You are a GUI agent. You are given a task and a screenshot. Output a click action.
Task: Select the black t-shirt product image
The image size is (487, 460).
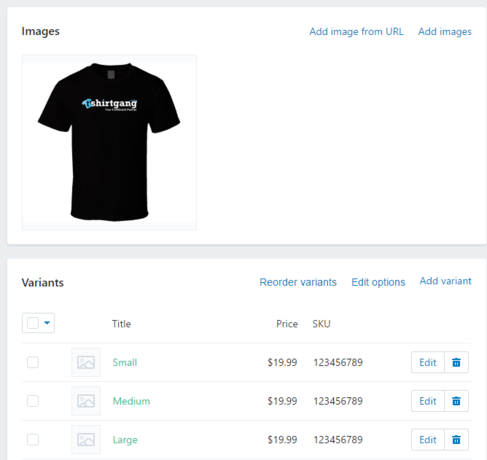(109, 143)
